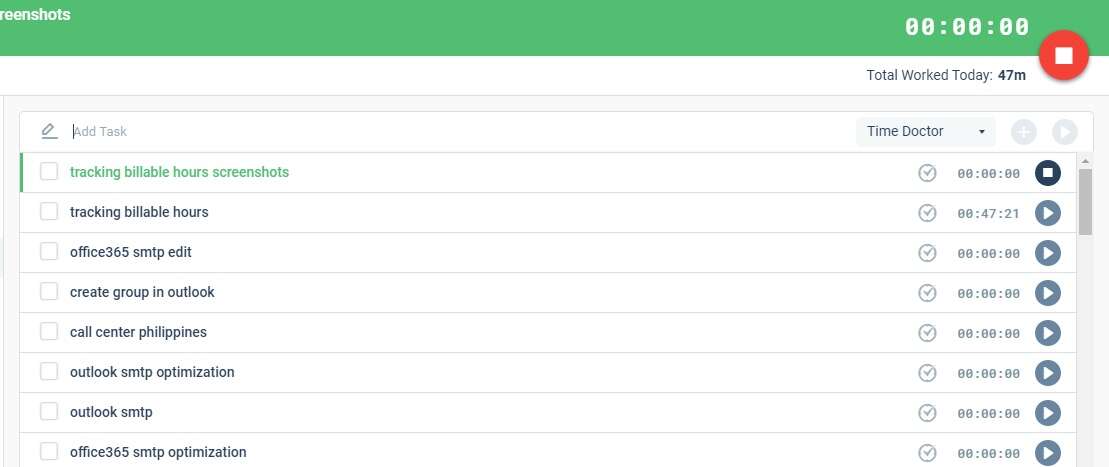Open the Time Doctor project dropdown
The image size is (1109, 467).
[x=926, y=132]
